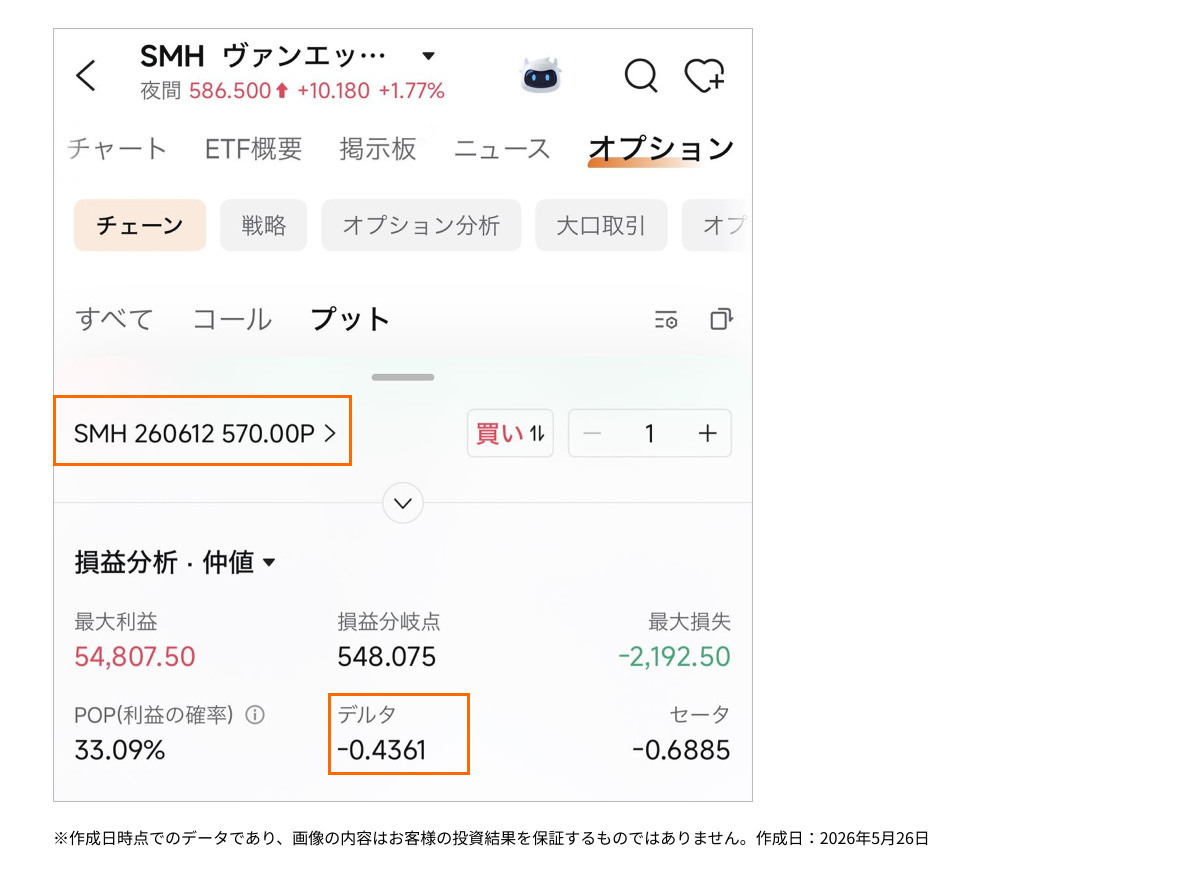Switch to the ニュース tab

pyautogui.click(x=501, y=148)
